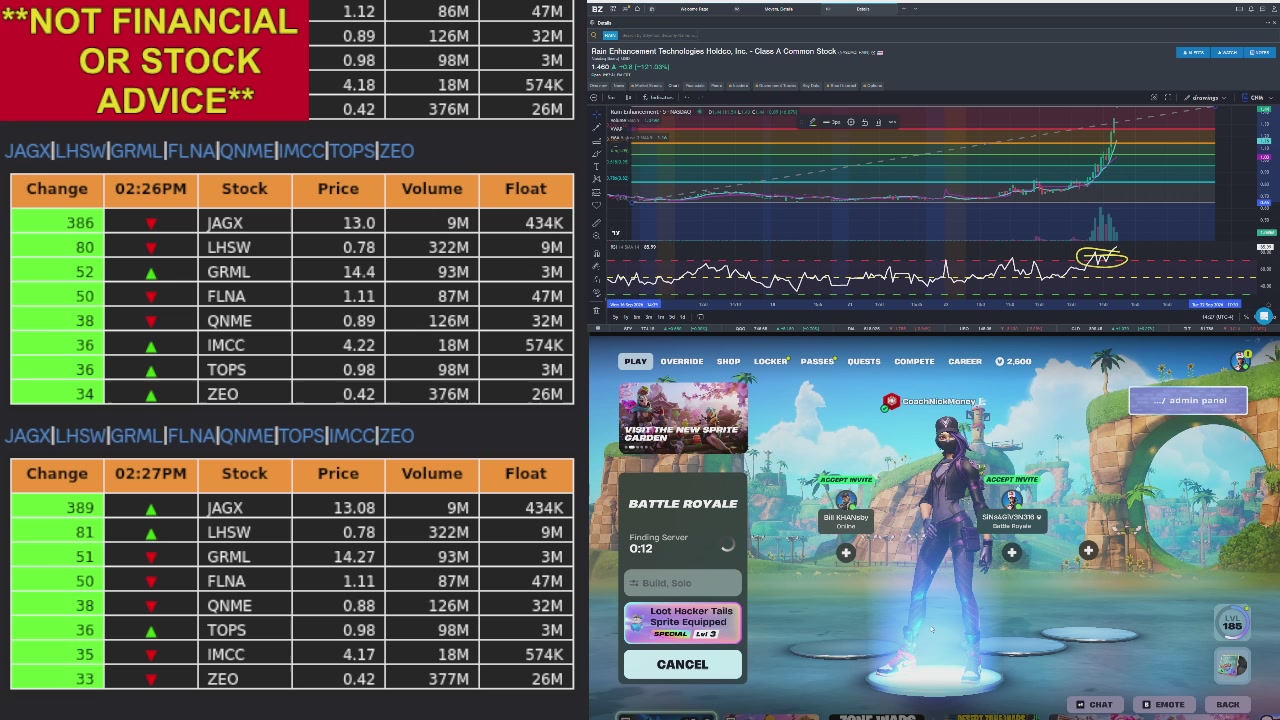Switch to the OVERRIDE tab in Fortnite
Screen dimensions: 1280x720
pyautogui.click(x=682, y=361)
